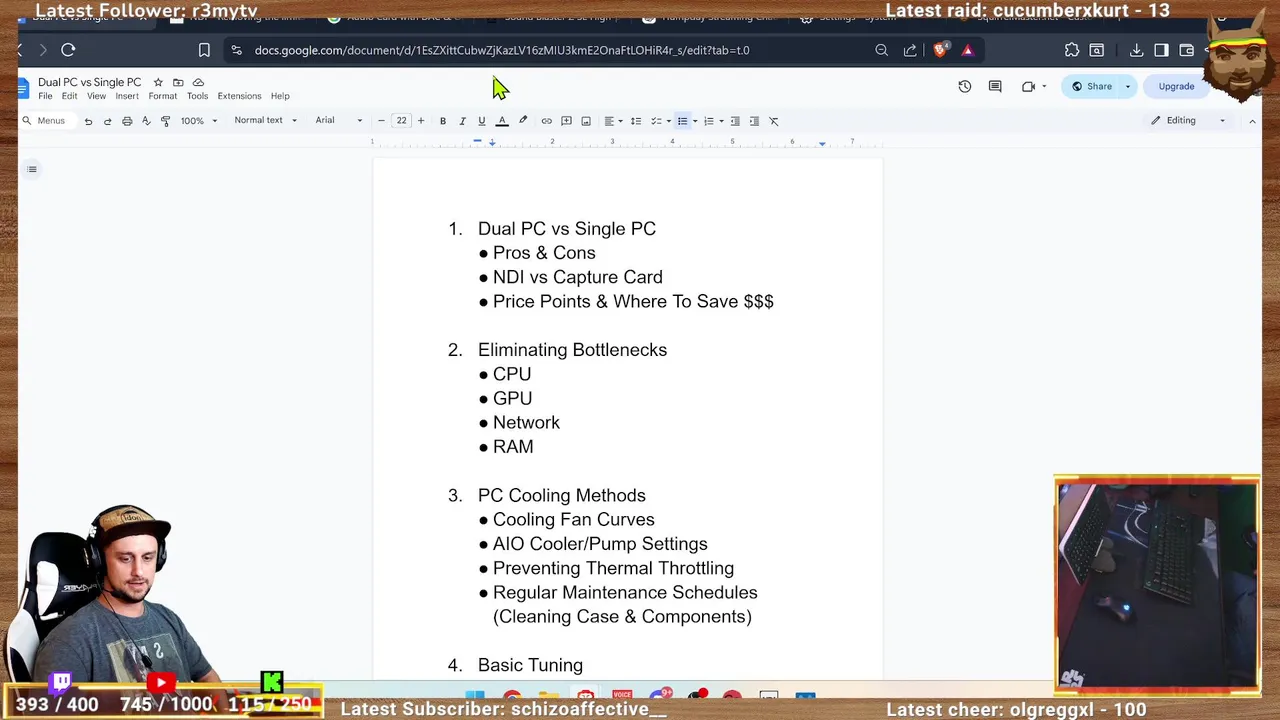Open version history clock icon
The height and width of the screenshot is (720, 1280).
965,86
